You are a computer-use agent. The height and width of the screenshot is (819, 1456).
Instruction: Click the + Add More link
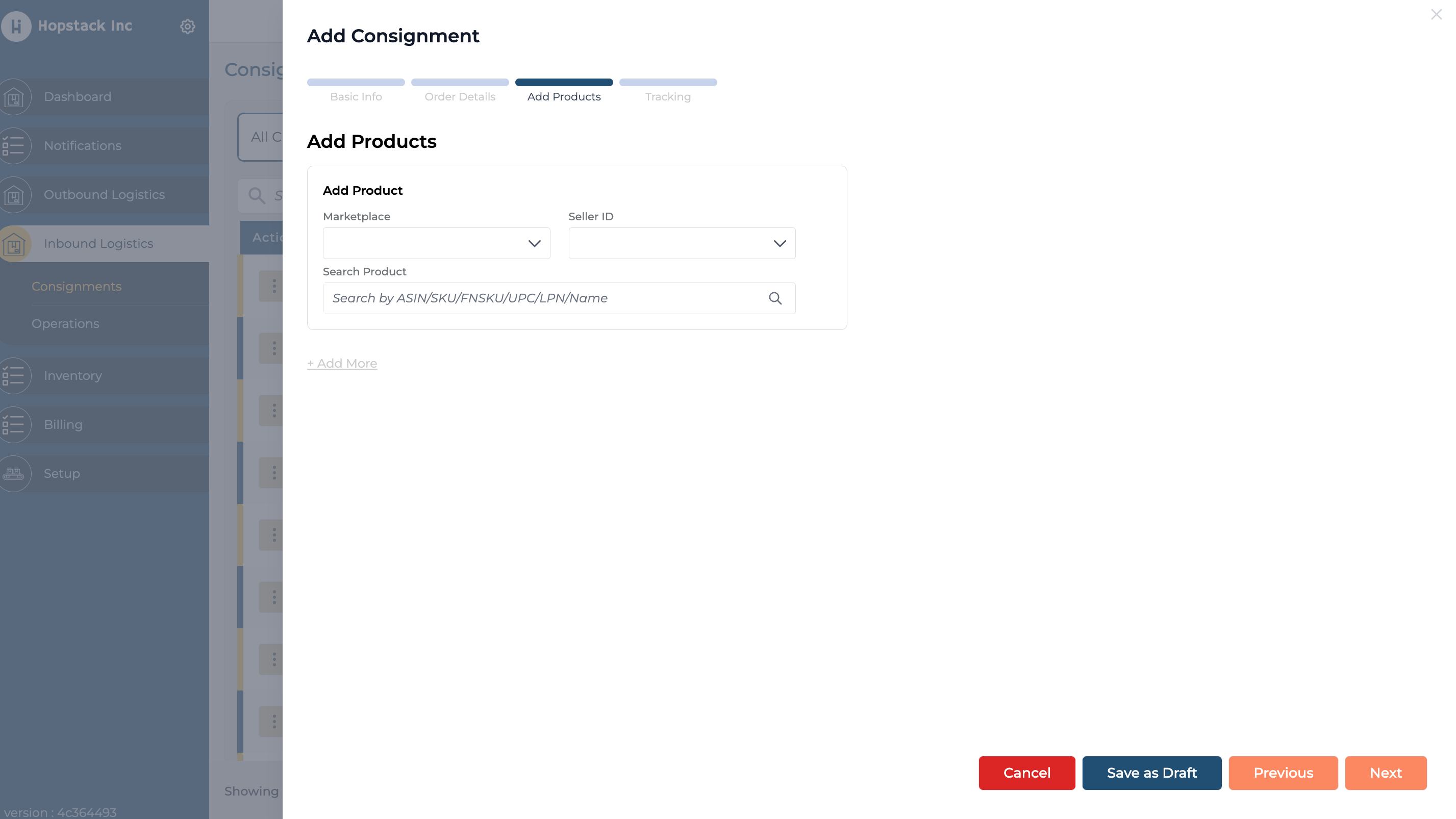pos(342,364)
